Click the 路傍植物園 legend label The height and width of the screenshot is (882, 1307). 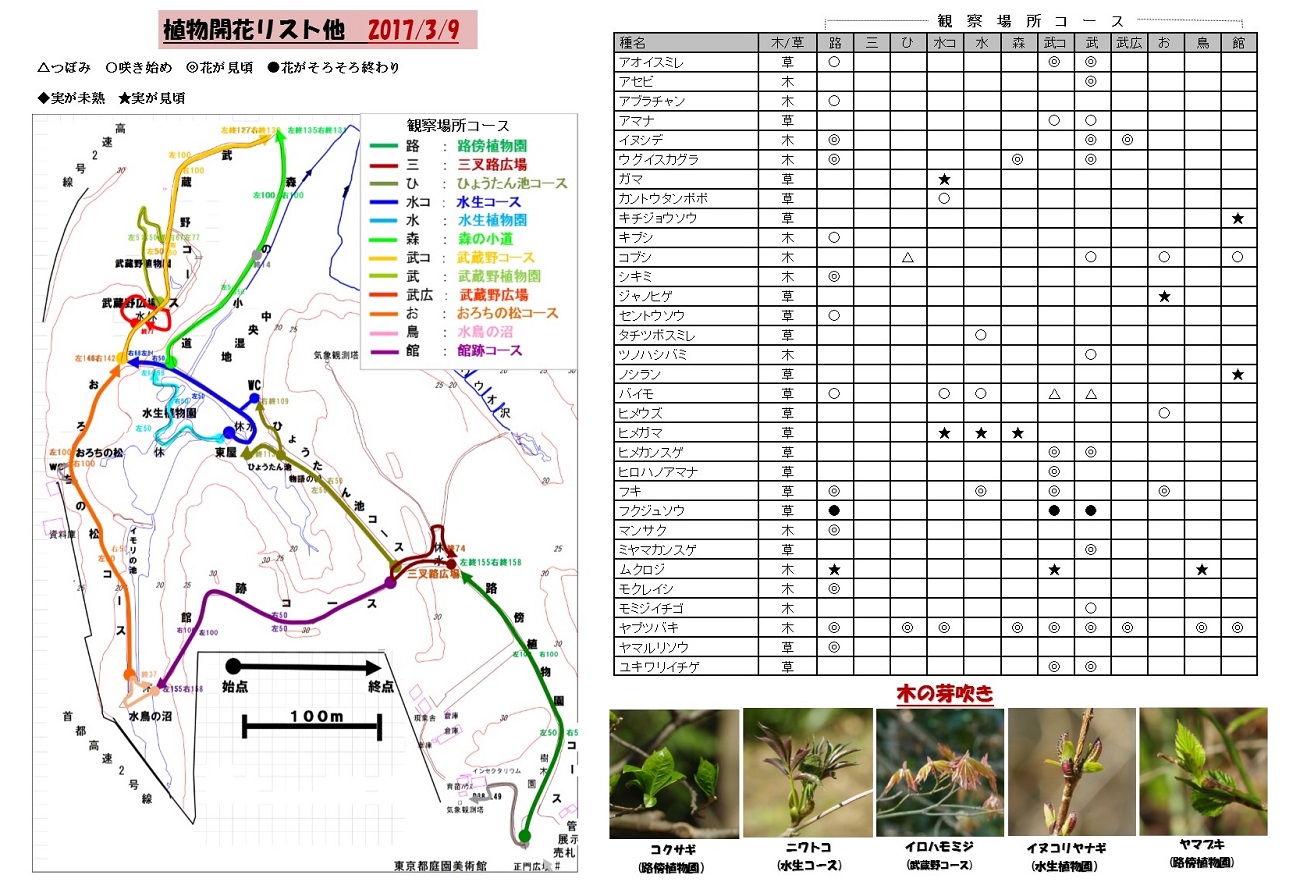pyautogui.click(x=493, y=146)
